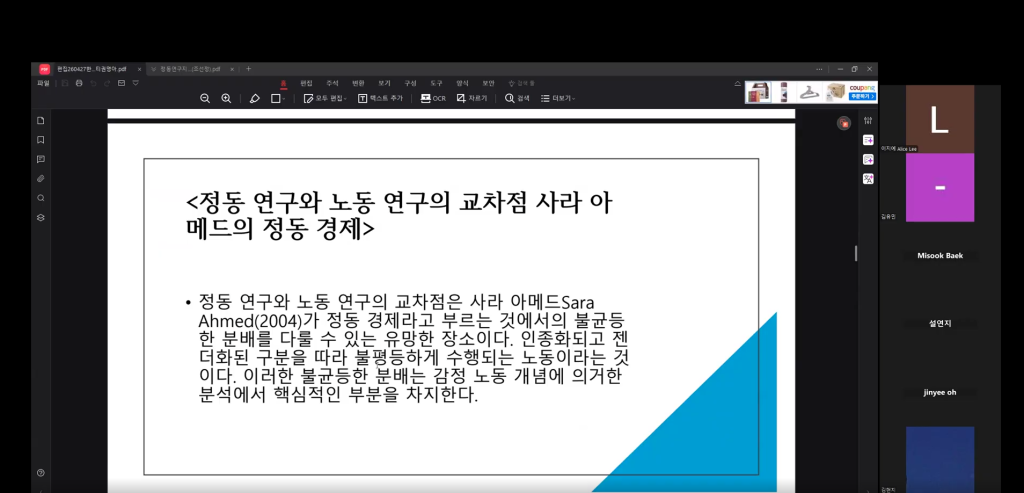Select the purple participant tile

[939, 187]
